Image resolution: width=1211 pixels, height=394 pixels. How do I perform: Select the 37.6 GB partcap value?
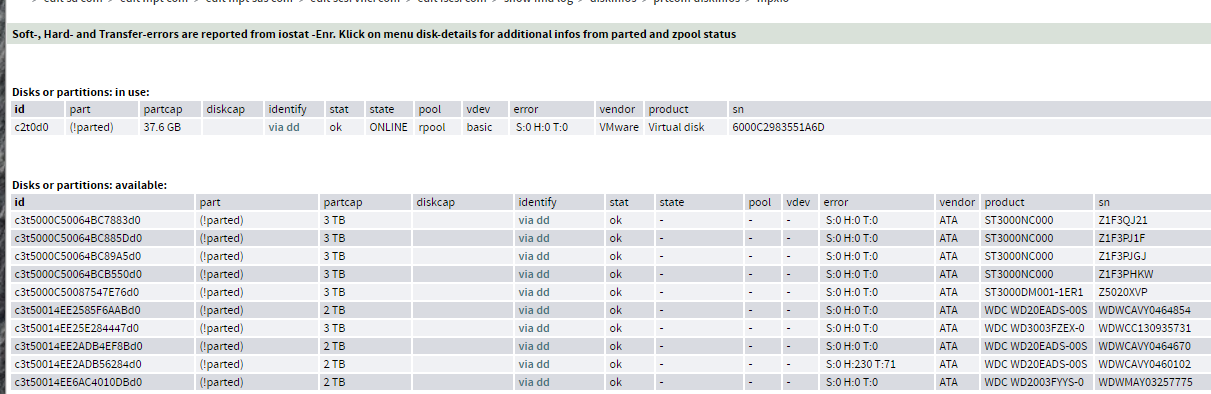click(x=162, y=128)
